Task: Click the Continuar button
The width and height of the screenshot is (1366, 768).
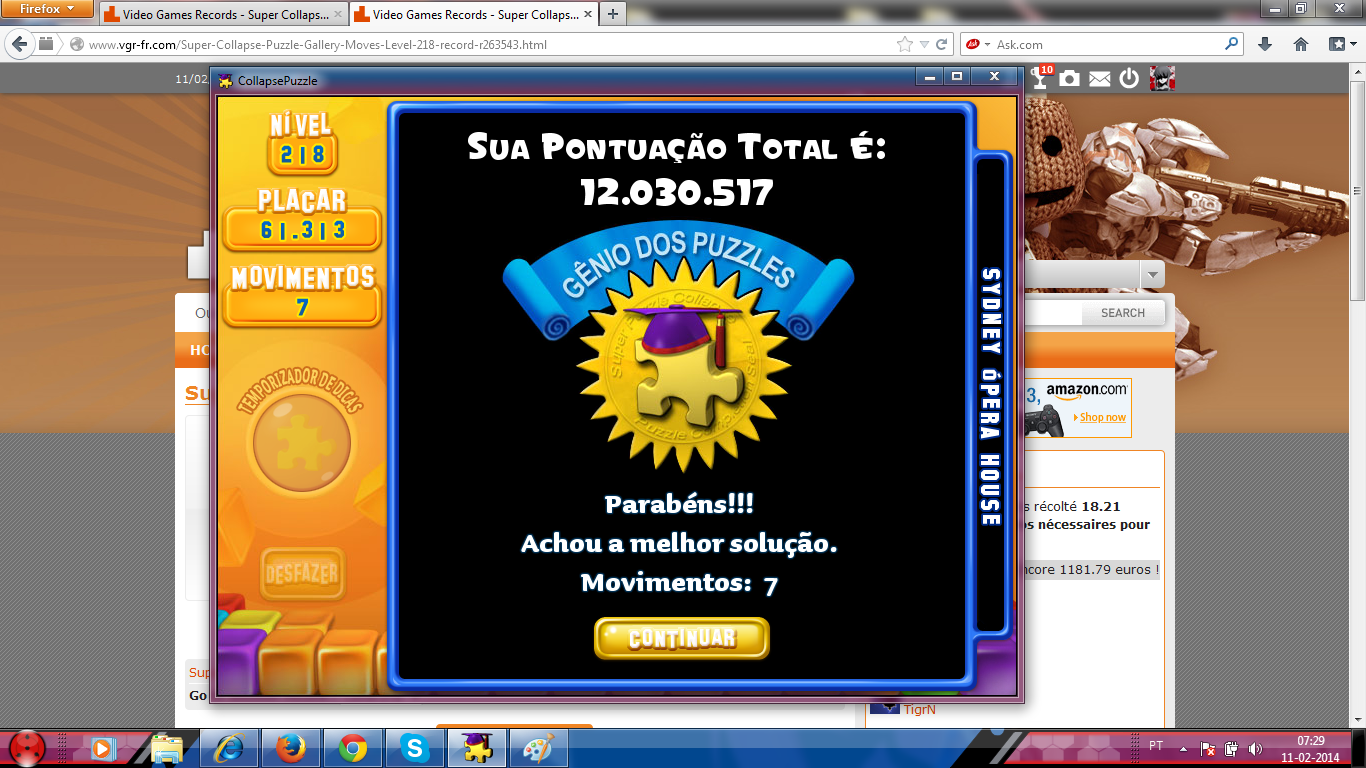Action: point(681,638)
